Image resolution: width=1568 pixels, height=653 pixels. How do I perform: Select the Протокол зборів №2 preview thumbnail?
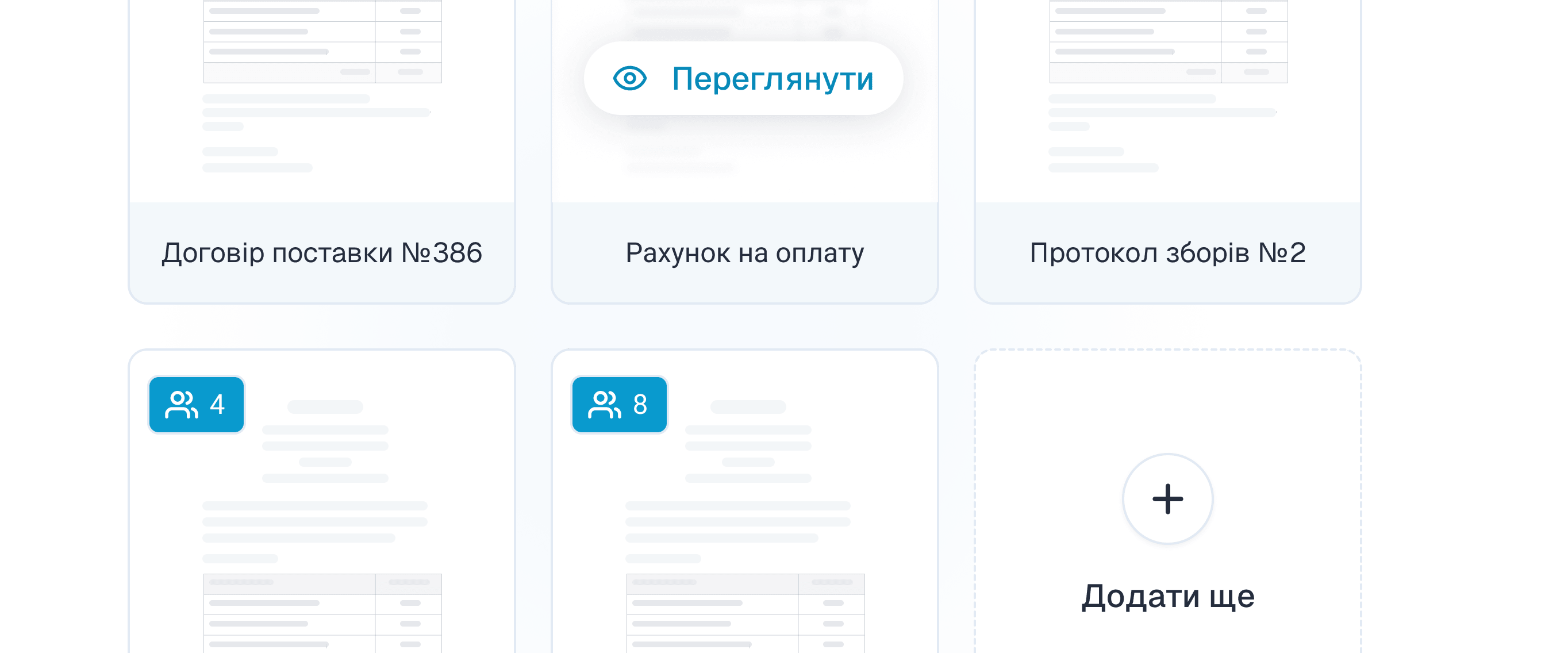pyautogui.click(x=1167, y=101)
